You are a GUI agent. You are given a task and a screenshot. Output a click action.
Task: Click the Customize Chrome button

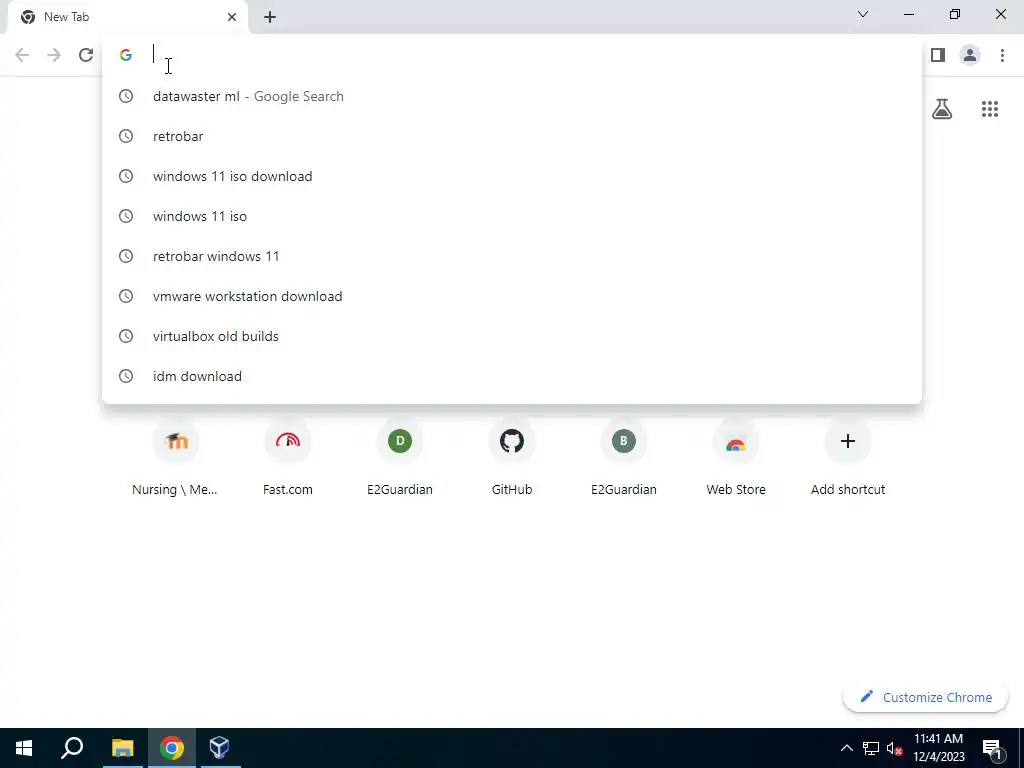tap(925, 697)
